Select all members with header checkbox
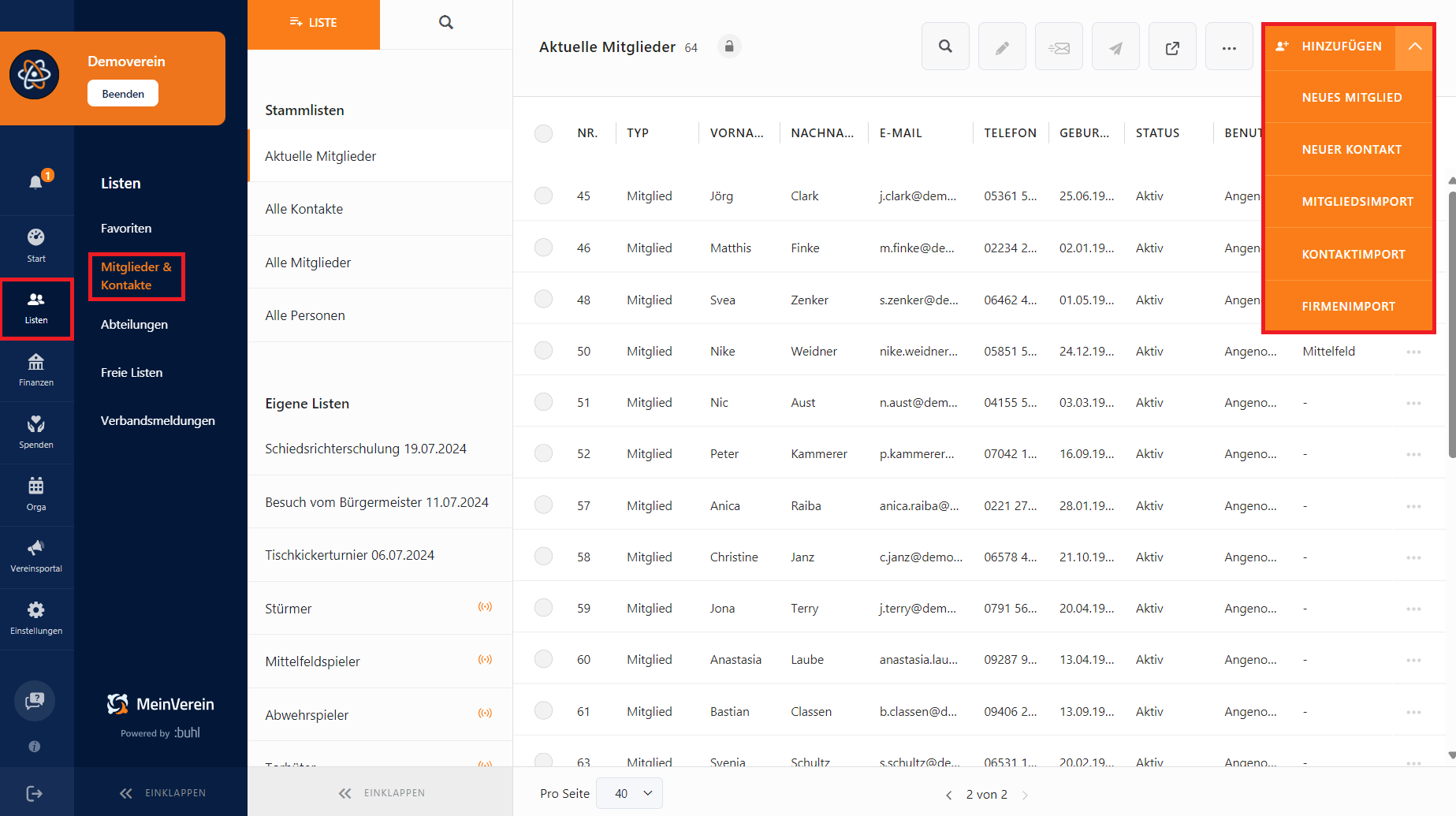 point(543,133)
